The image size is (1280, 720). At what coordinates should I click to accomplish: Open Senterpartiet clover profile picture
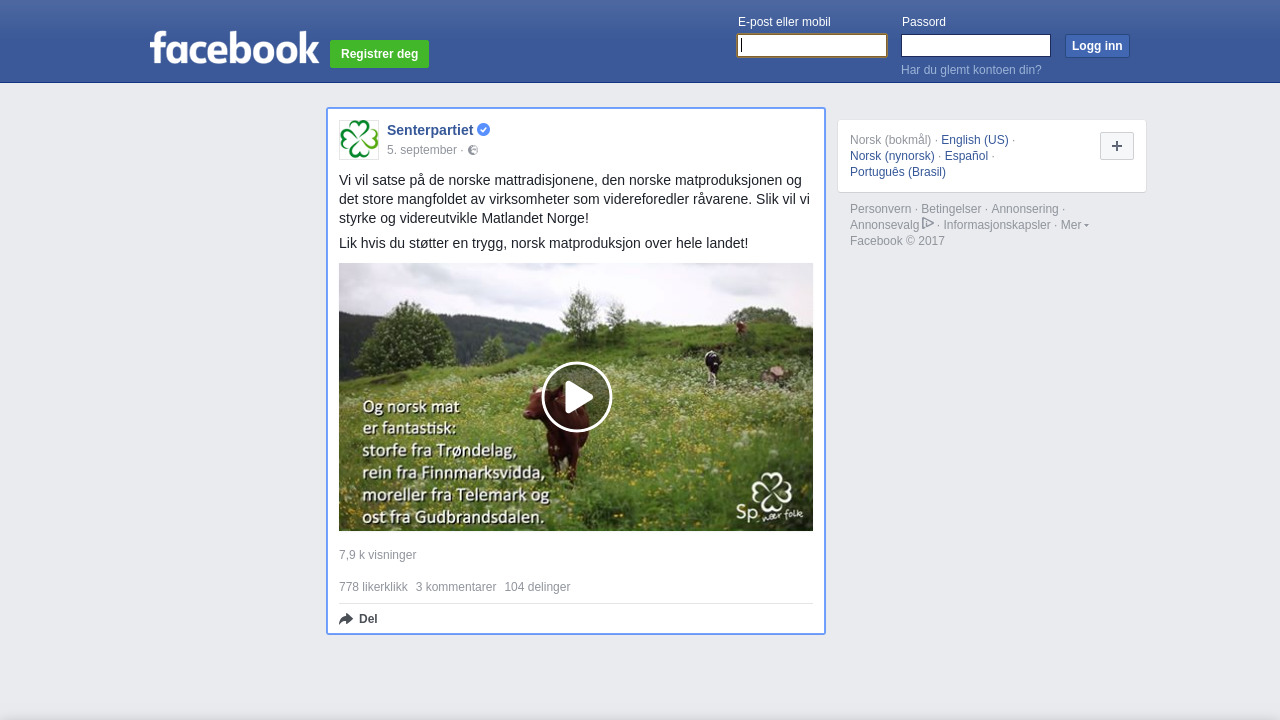tap(359, 140)
